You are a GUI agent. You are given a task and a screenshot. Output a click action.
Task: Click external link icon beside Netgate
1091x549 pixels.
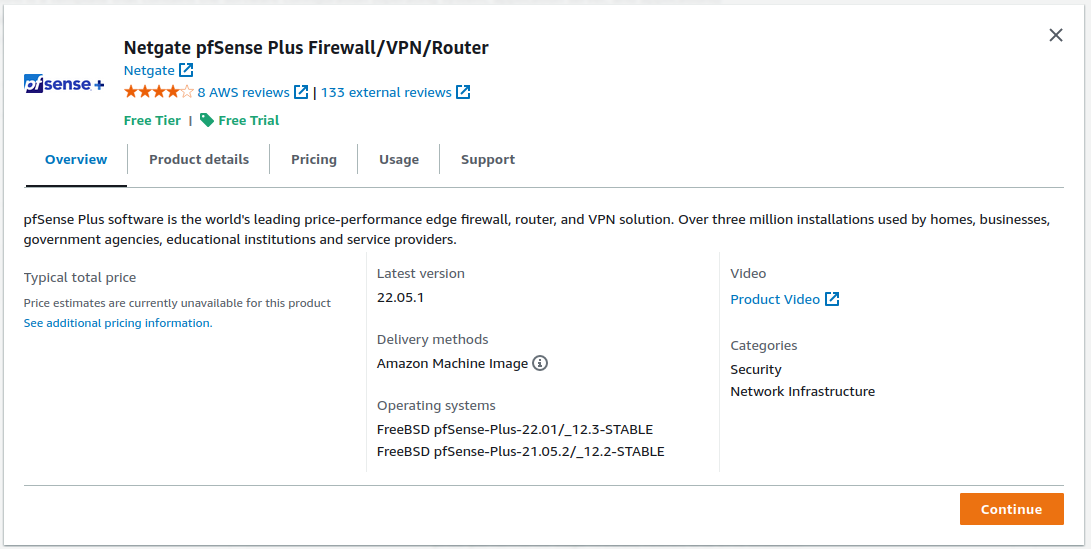186,71
